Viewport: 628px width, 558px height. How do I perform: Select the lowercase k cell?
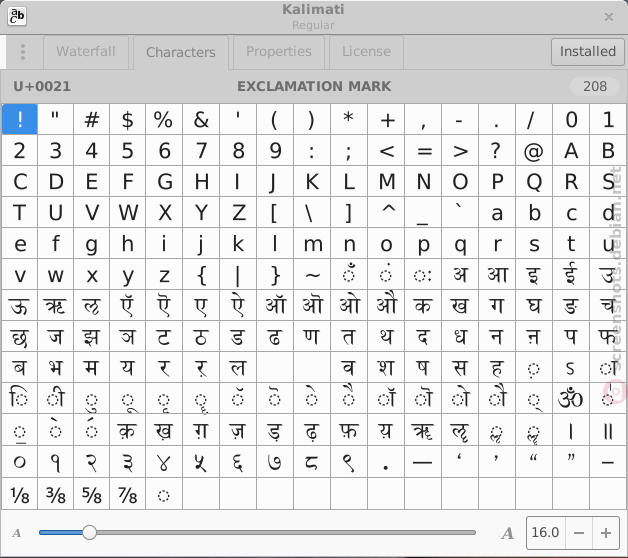pyautogui.click(x=238, y=244)
